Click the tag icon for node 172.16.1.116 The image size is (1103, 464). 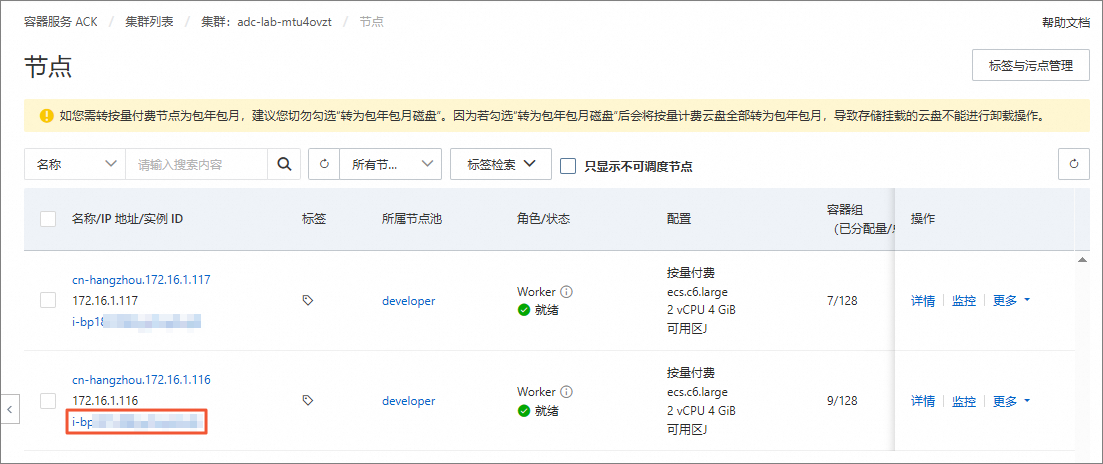(x=307, y=400)
